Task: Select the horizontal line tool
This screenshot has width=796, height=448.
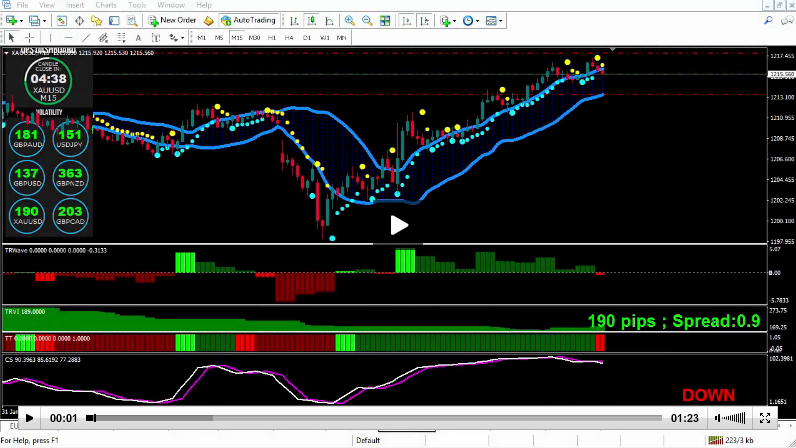Action: coord(68,38)
